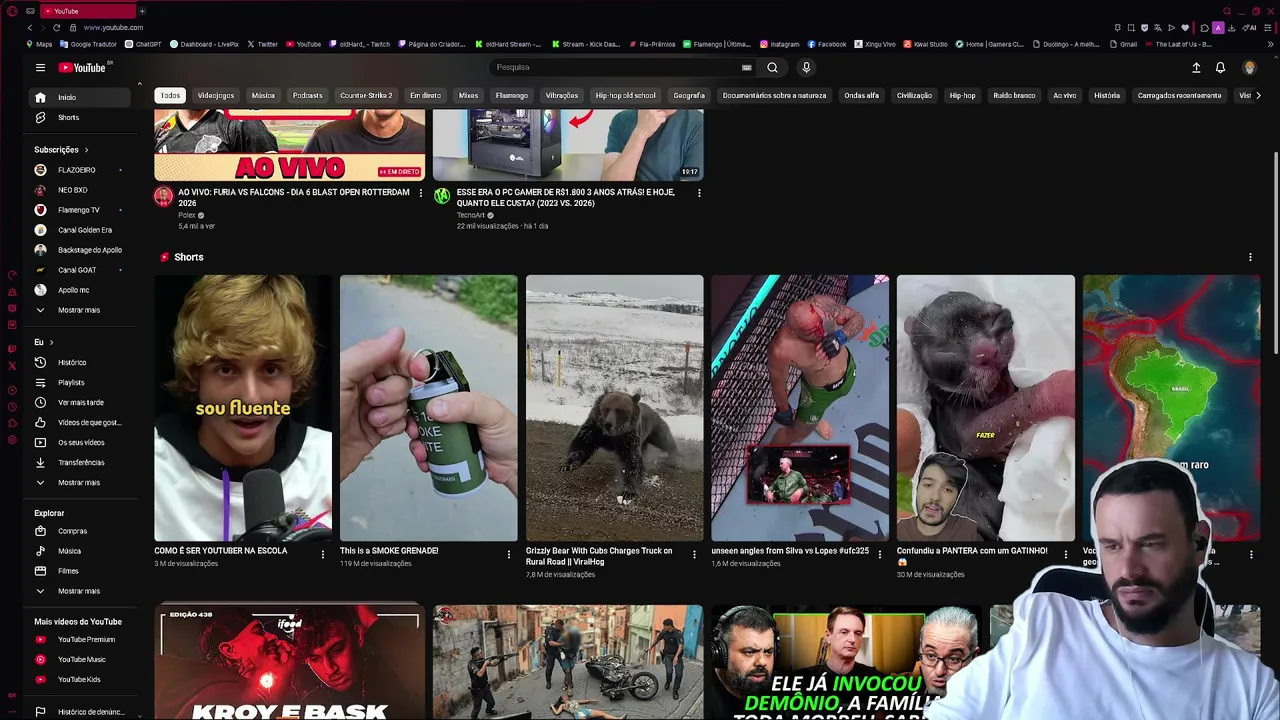The height and width of the screenshot is (720, 1280).
Task: Expand Mostrar mais under Subscrições
Action: point(80,310)
